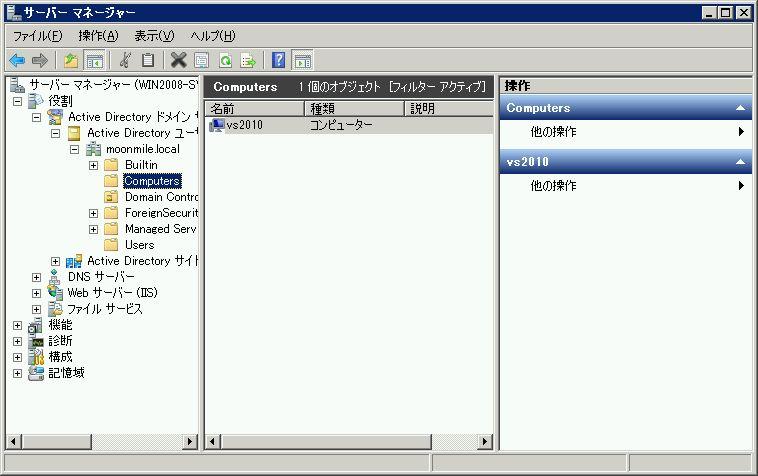Sort list by the 名前 column header
Screen dimensions: 758x476
(254, 108)
